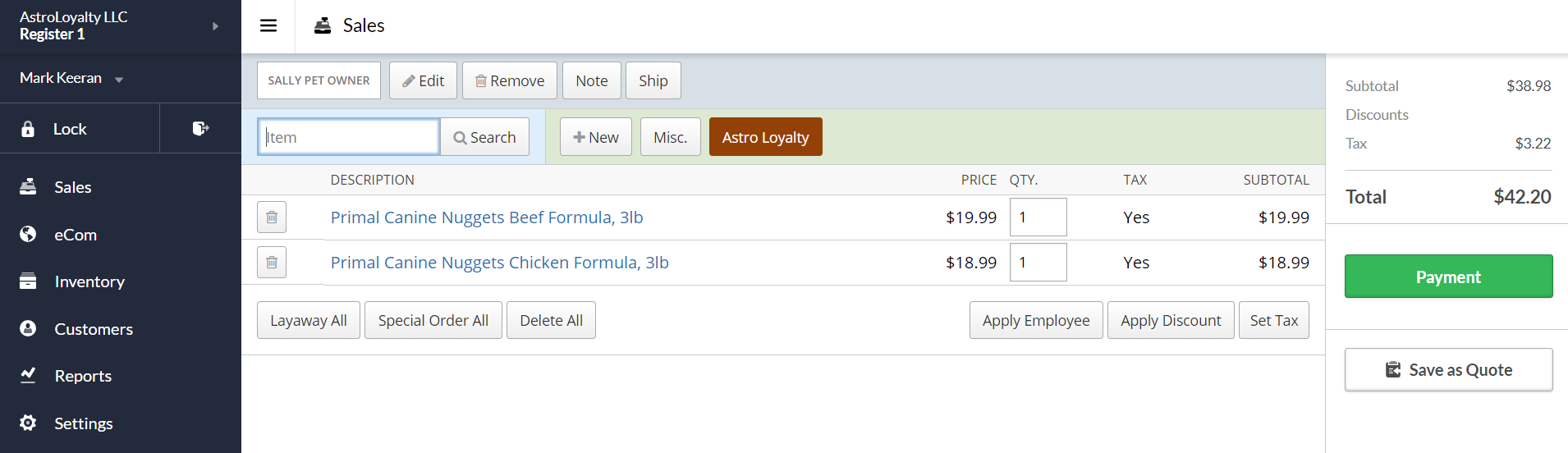The width and height of the screenshot is (1568, 453).
Task: Open Customers from the sidebar
Action: pyautogui.click(x=93, y=329)
